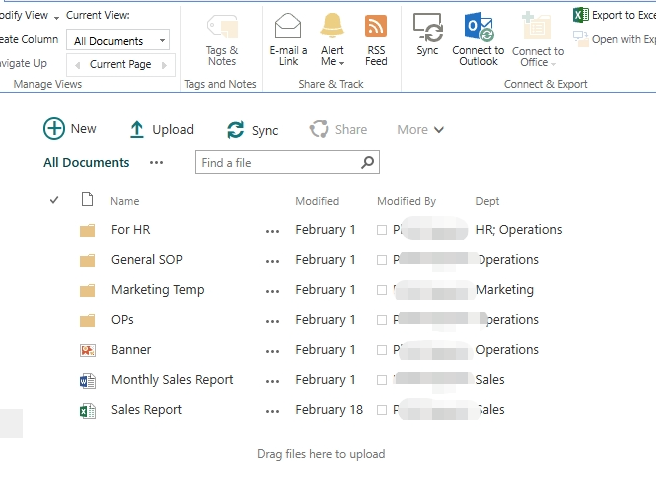Open ellipsis menu for OPs

[x=272, y=322]
